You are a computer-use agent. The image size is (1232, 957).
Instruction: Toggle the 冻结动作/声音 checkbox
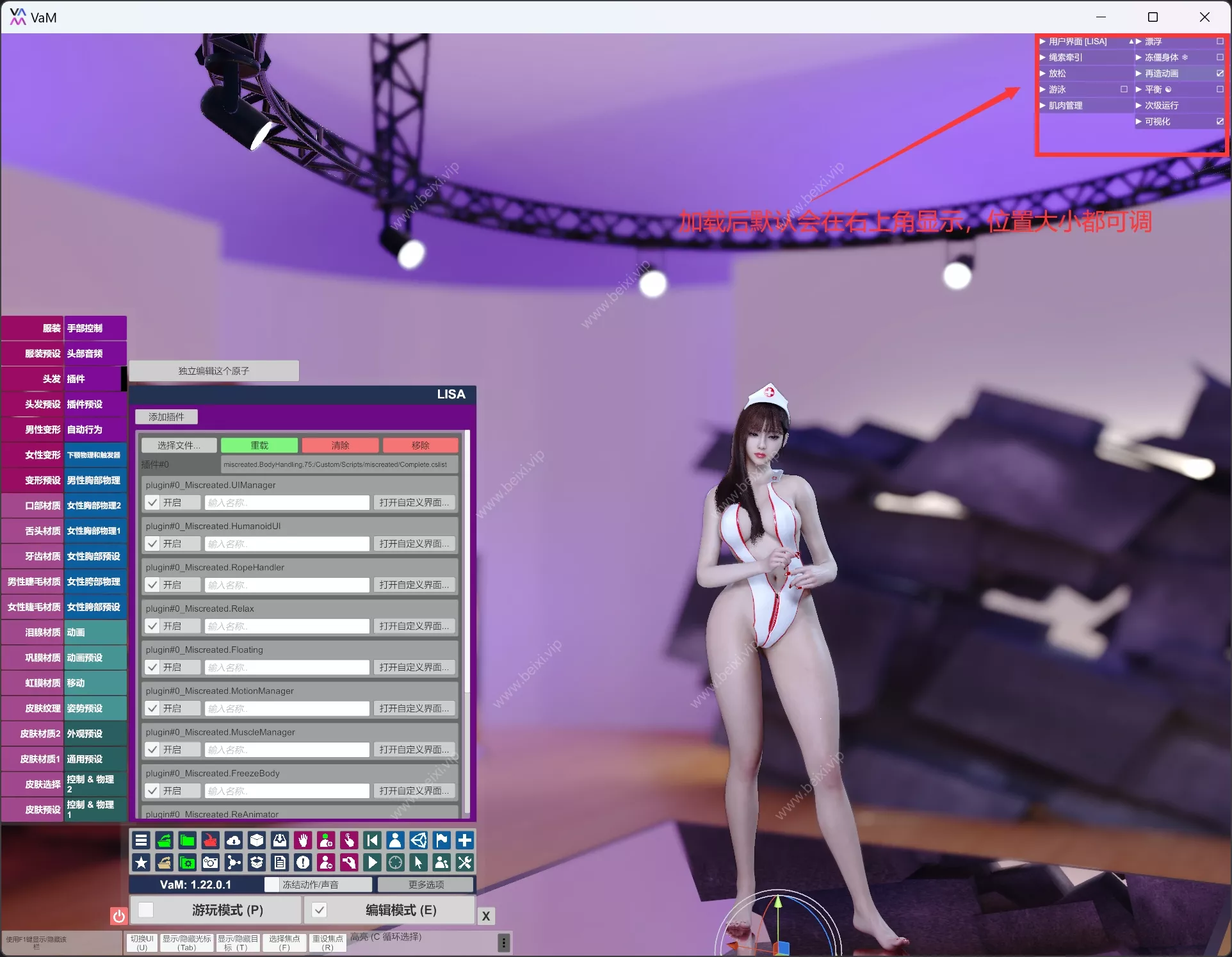(273, 885)
